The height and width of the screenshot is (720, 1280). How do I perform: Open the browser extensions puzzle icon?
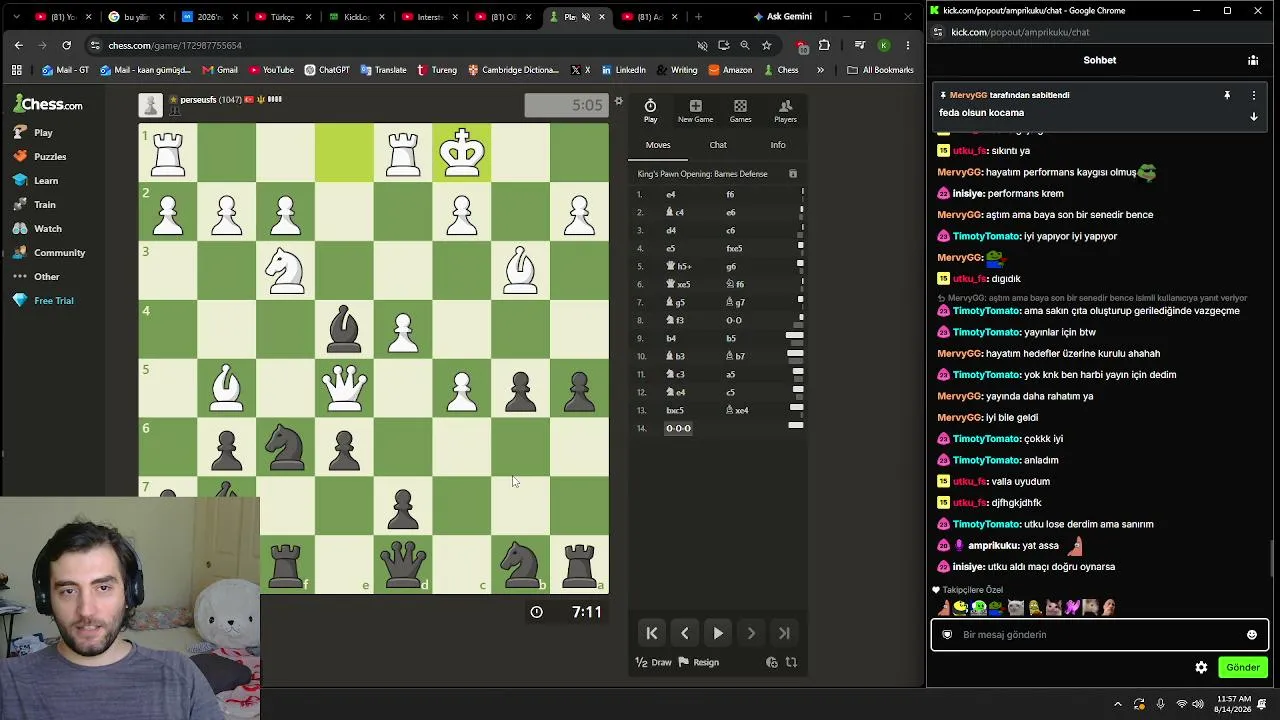[x=824, y=45]
